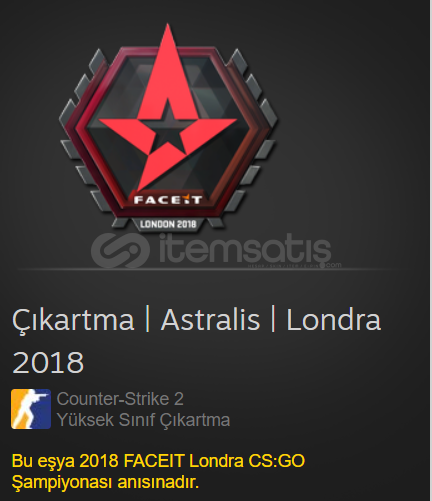
Task: Click the Yüksek Sınıf Çıkartma rarity label
Action: tap(143, 420)
